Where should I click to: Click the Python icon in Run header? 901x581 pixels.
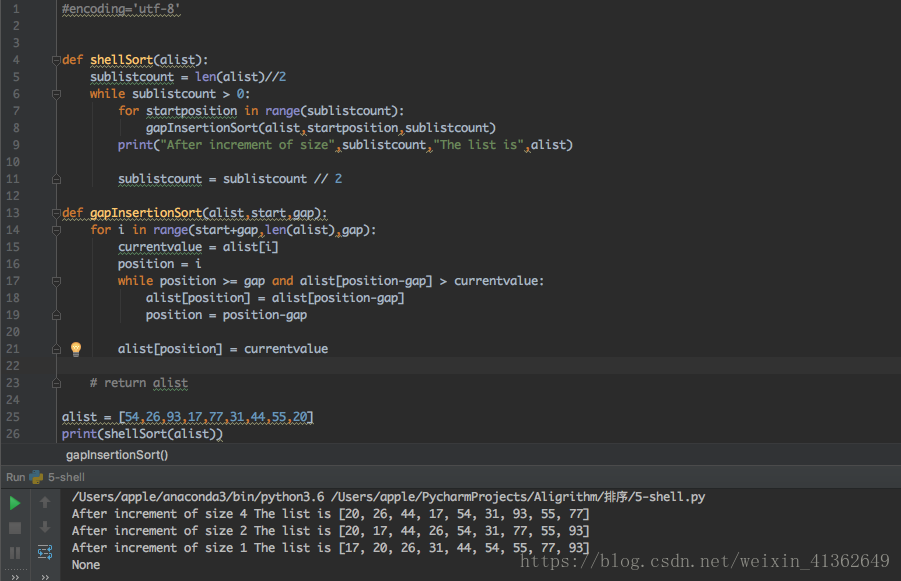coord(36,477)
